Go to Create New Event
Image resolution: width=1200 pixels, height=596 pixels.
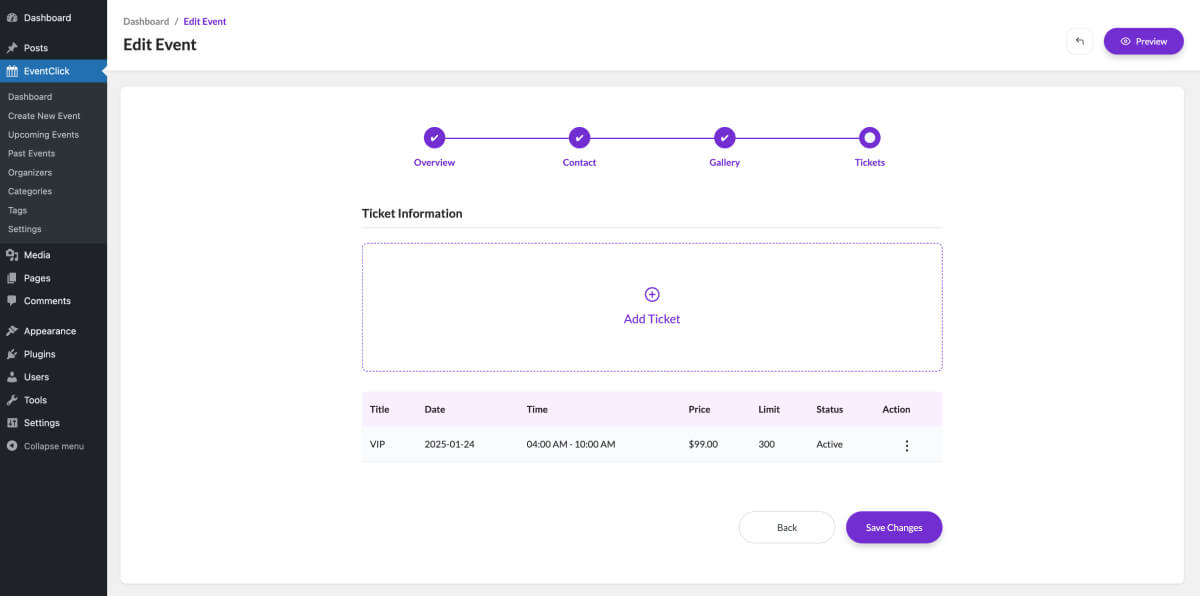(44, 116)
